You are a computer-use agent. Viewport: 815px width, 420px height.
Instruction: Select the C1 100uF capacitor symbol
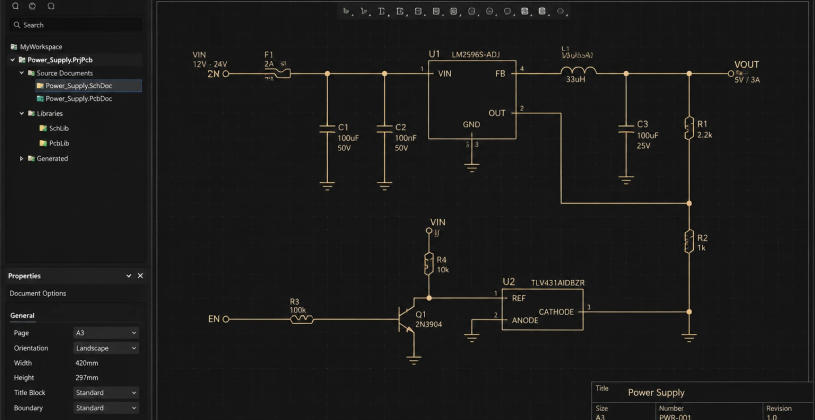click(x=327, y=128)
